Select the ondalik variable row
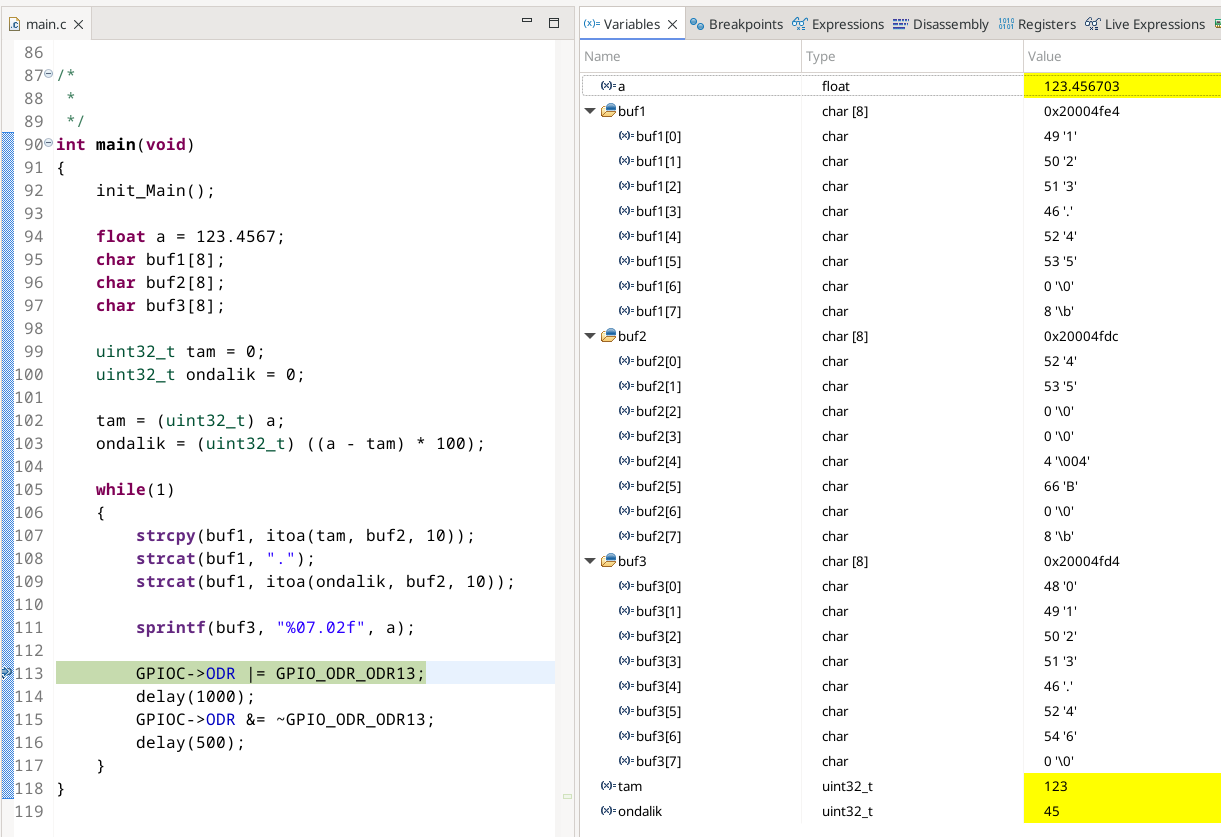The width and height of the screenshot is (1221, 837). (x=900, y=811)
